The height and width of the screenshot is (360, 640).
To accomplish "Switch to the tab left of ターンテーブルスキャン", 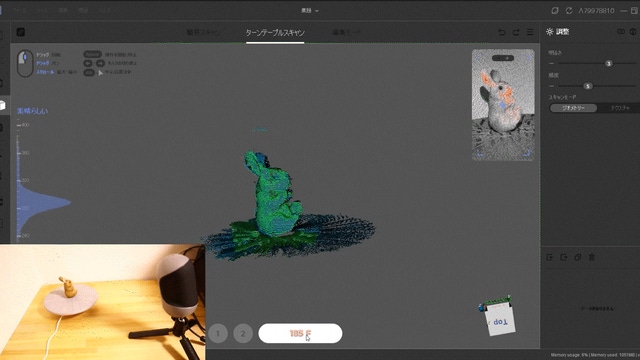I will pyautogui.click(x=203, y=33).
